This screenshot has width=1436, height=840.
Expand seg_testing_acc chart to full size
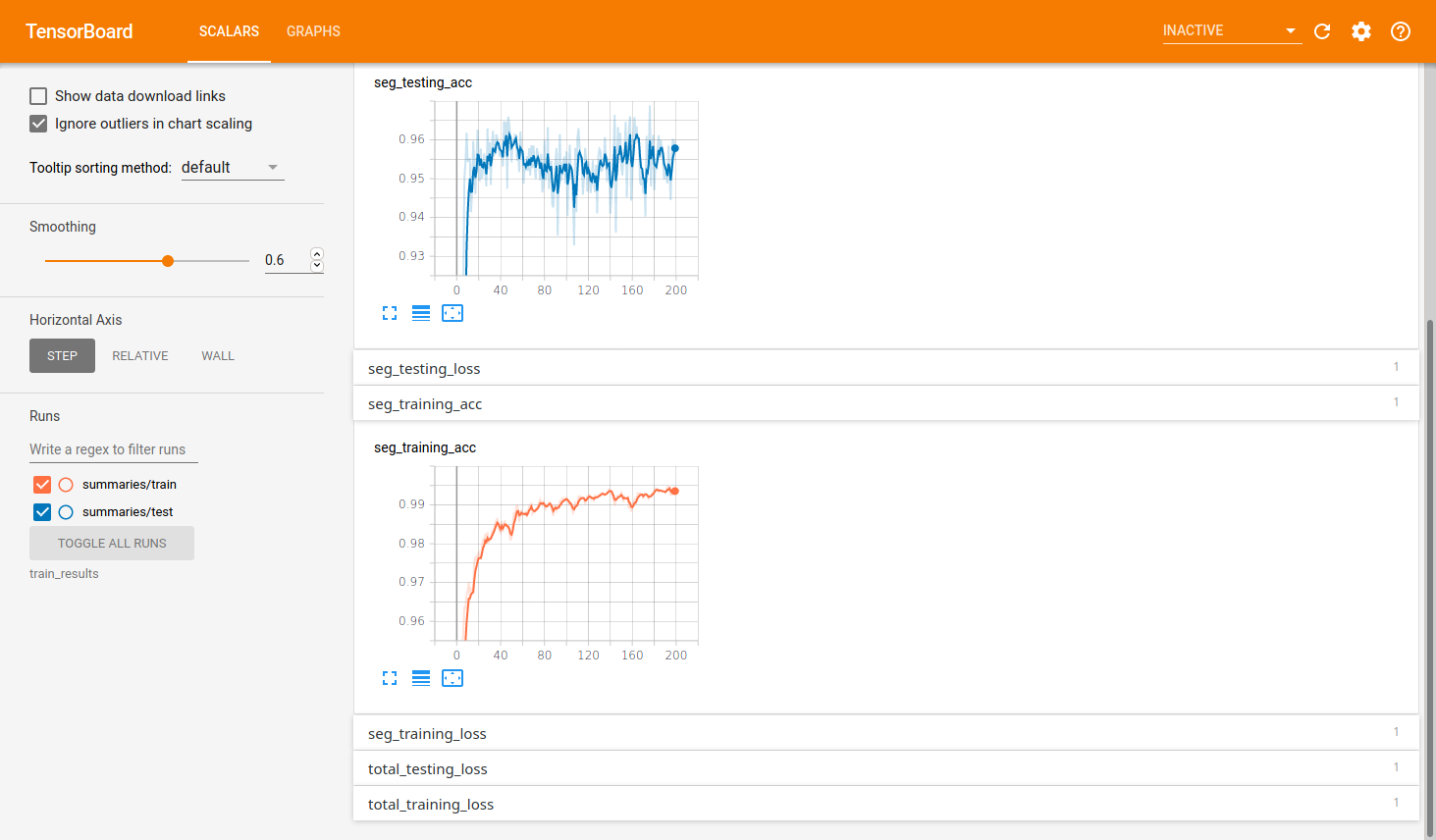[390, 313]
